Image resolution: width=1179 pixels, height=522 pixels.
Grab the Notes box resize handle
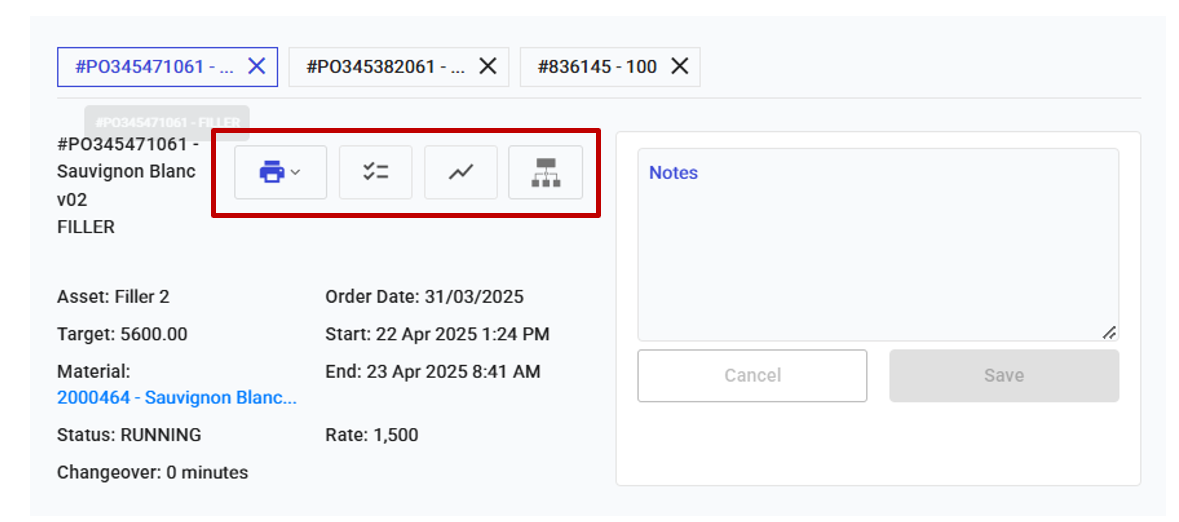(1109, 333)
